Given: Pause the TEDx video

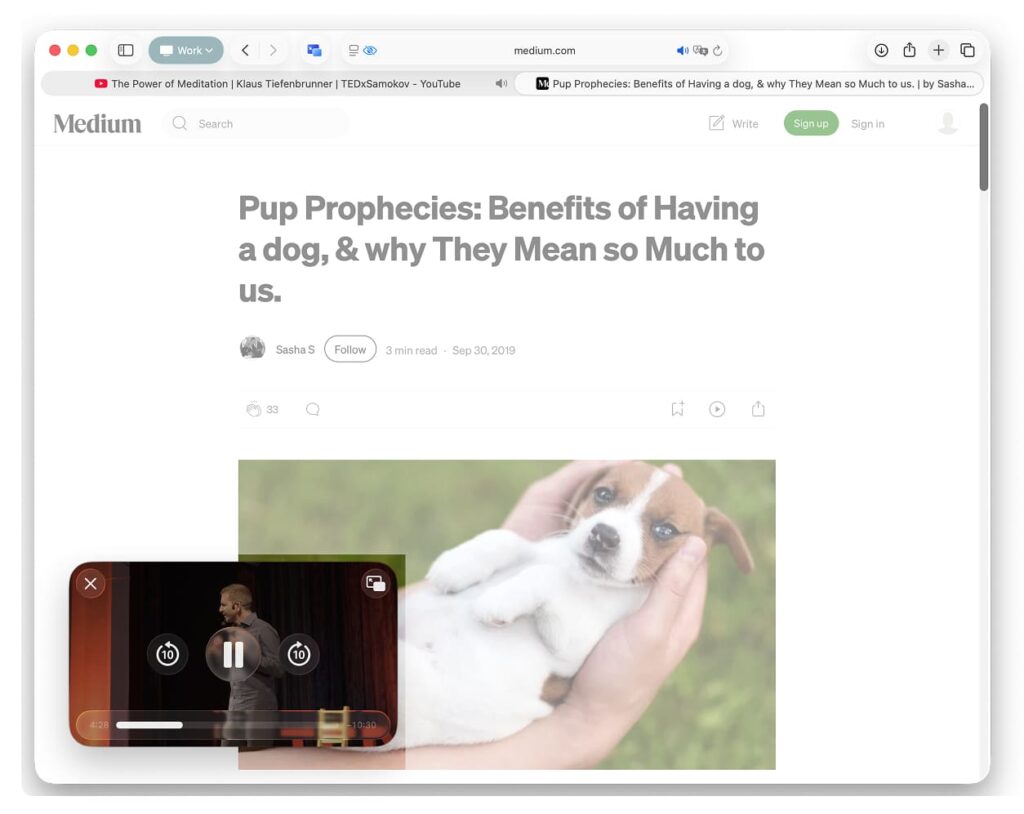Looking at the screenshot, I should pyautogui.click(x=233, y=655).
